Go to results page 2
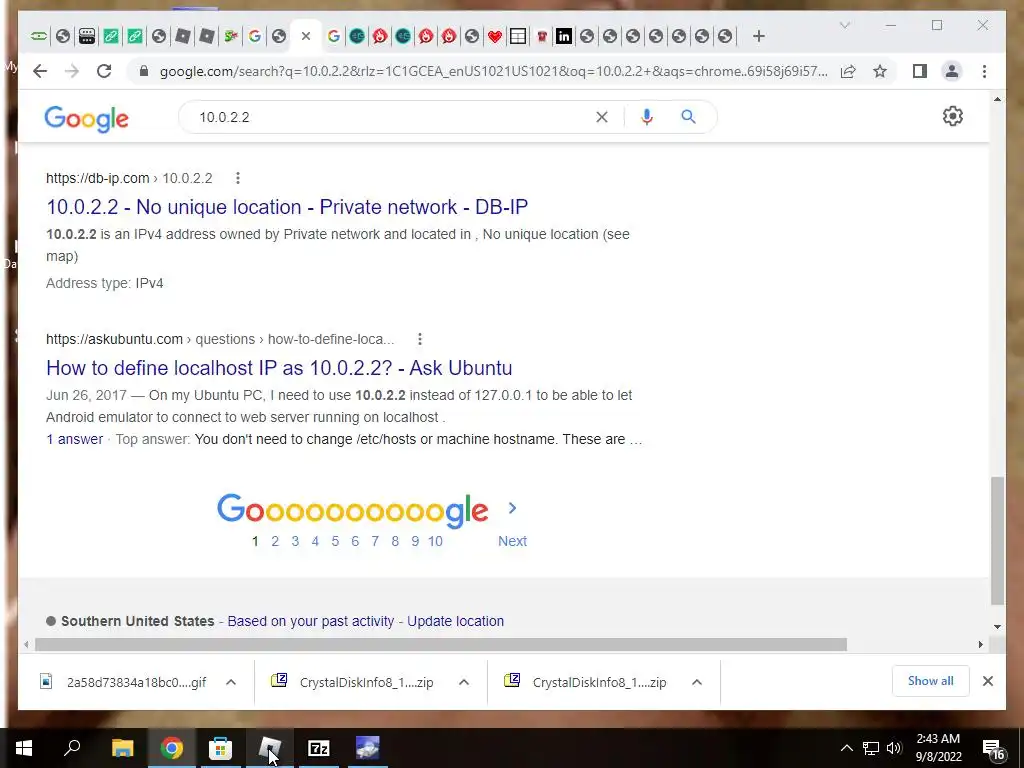 tap(275, 541)
